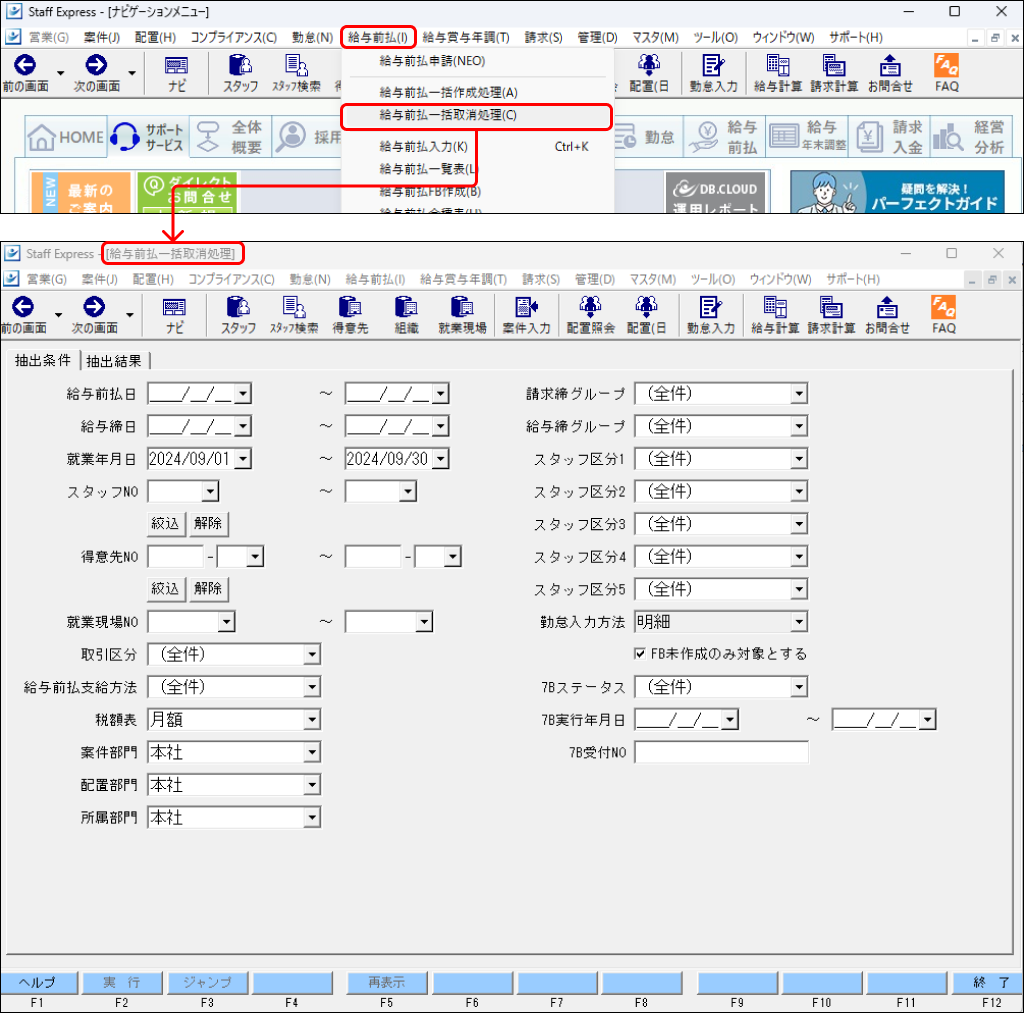This screenshot has height=1013, width=1024.
Task: Expand スタッフ区分1 dropdown
Action: 799,459
